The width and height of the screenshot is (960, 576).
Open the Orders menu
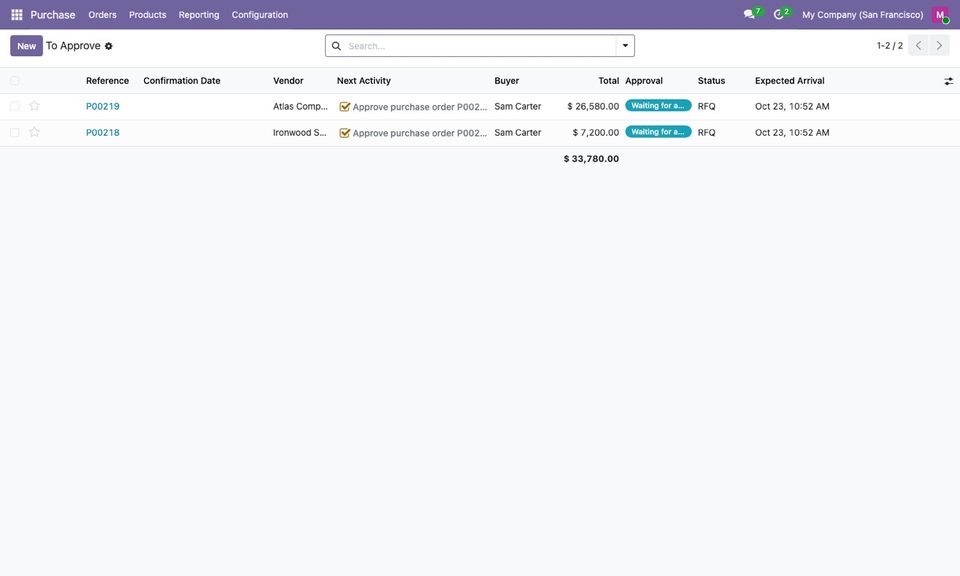tap(102, 15)
